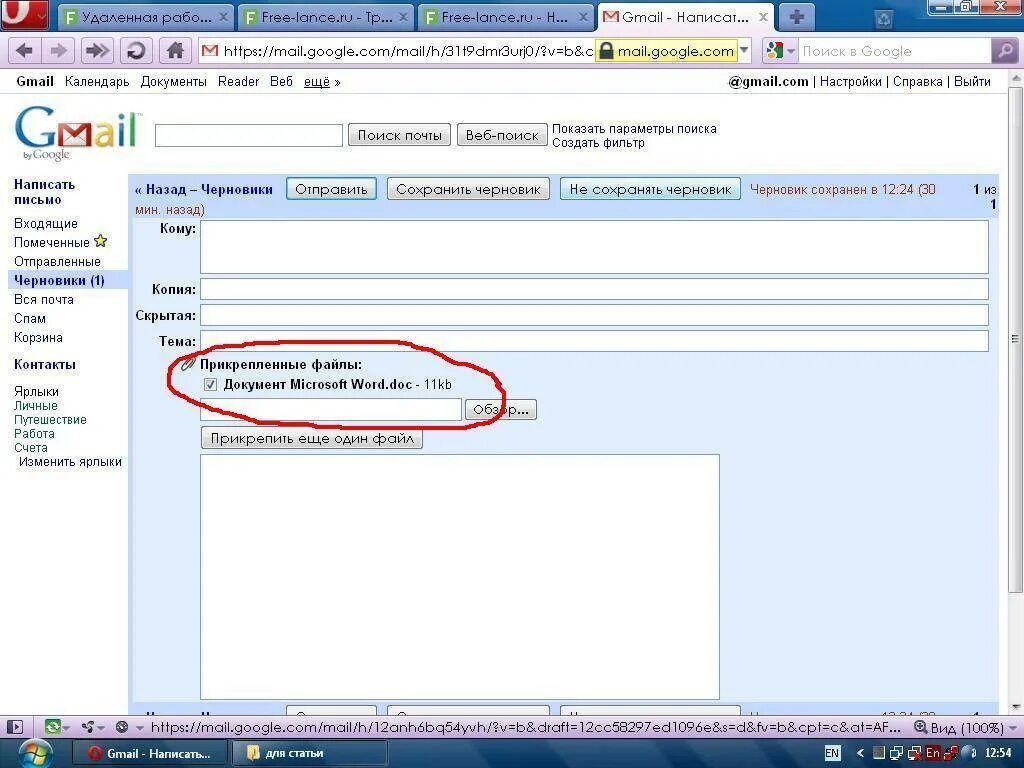Open the Корзина folder

39,338
